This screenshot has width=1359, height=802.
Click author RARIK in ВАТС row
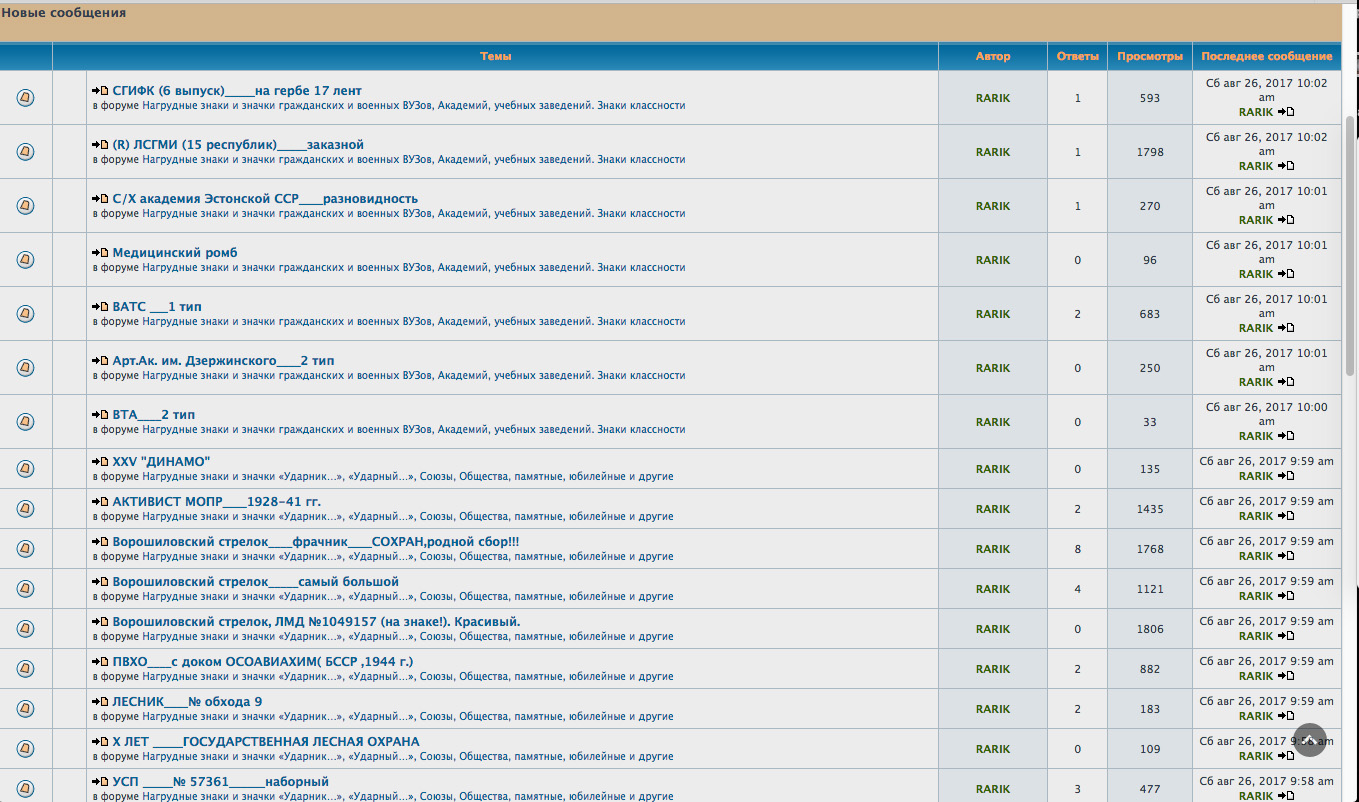[x=993, y=314]
